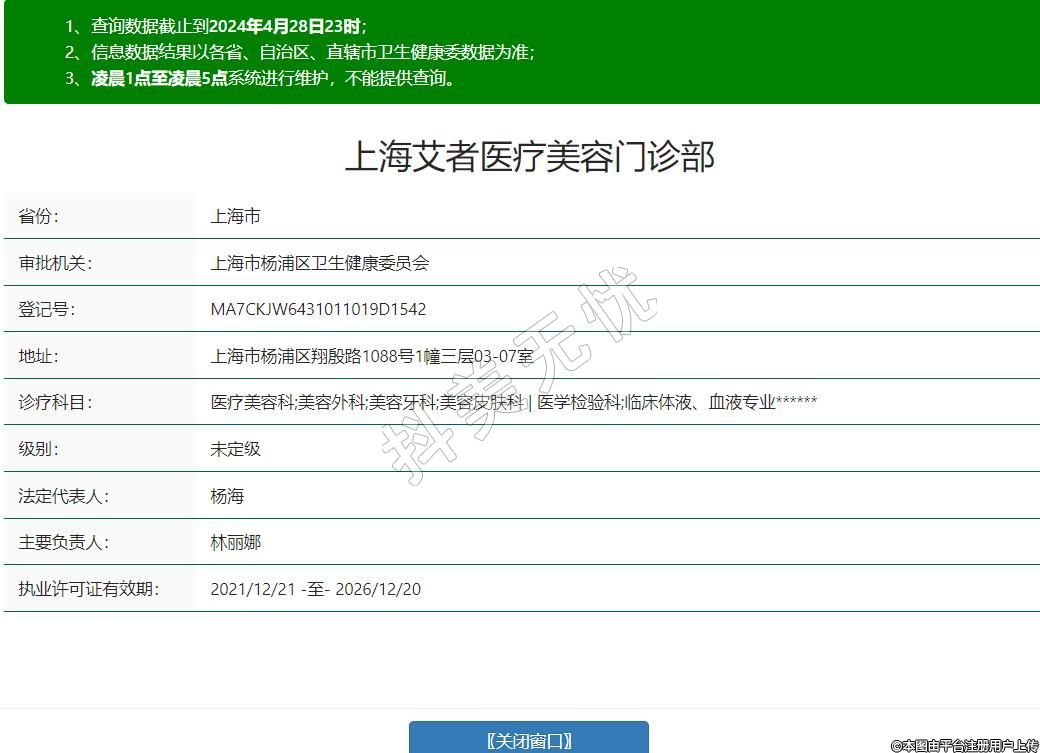This screenshot has width=1040, height=753.
Task: Select the 未定级 value
Action: click(x=235, y=449)
